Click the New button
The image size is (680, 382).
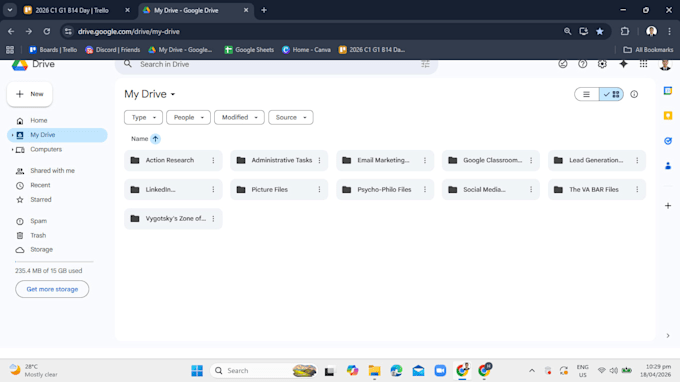[29, 94]
